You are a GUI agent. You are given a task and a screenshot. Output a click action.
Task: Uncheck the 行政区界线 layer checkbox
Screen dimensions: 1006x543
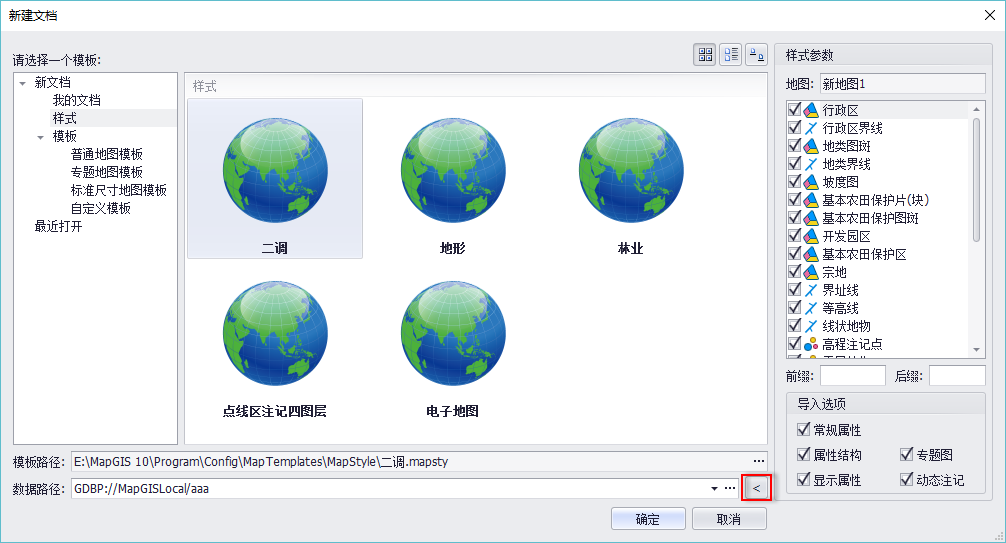pos(795,128)
